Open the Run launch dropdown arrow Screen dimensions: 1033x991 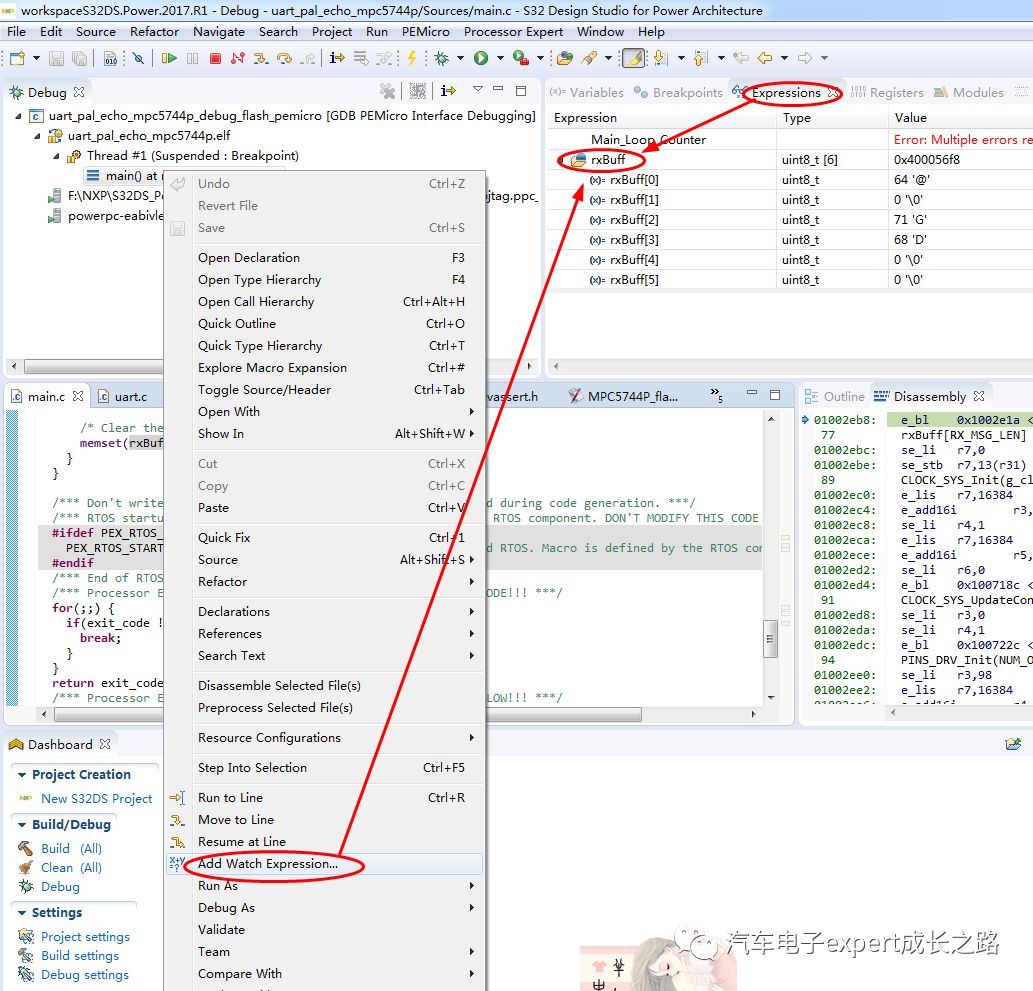coord(500,58)
